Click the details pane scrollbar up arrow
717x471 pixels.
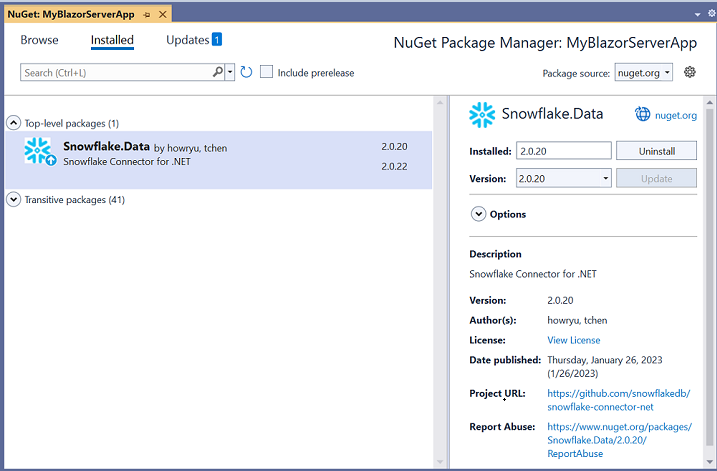710,102
